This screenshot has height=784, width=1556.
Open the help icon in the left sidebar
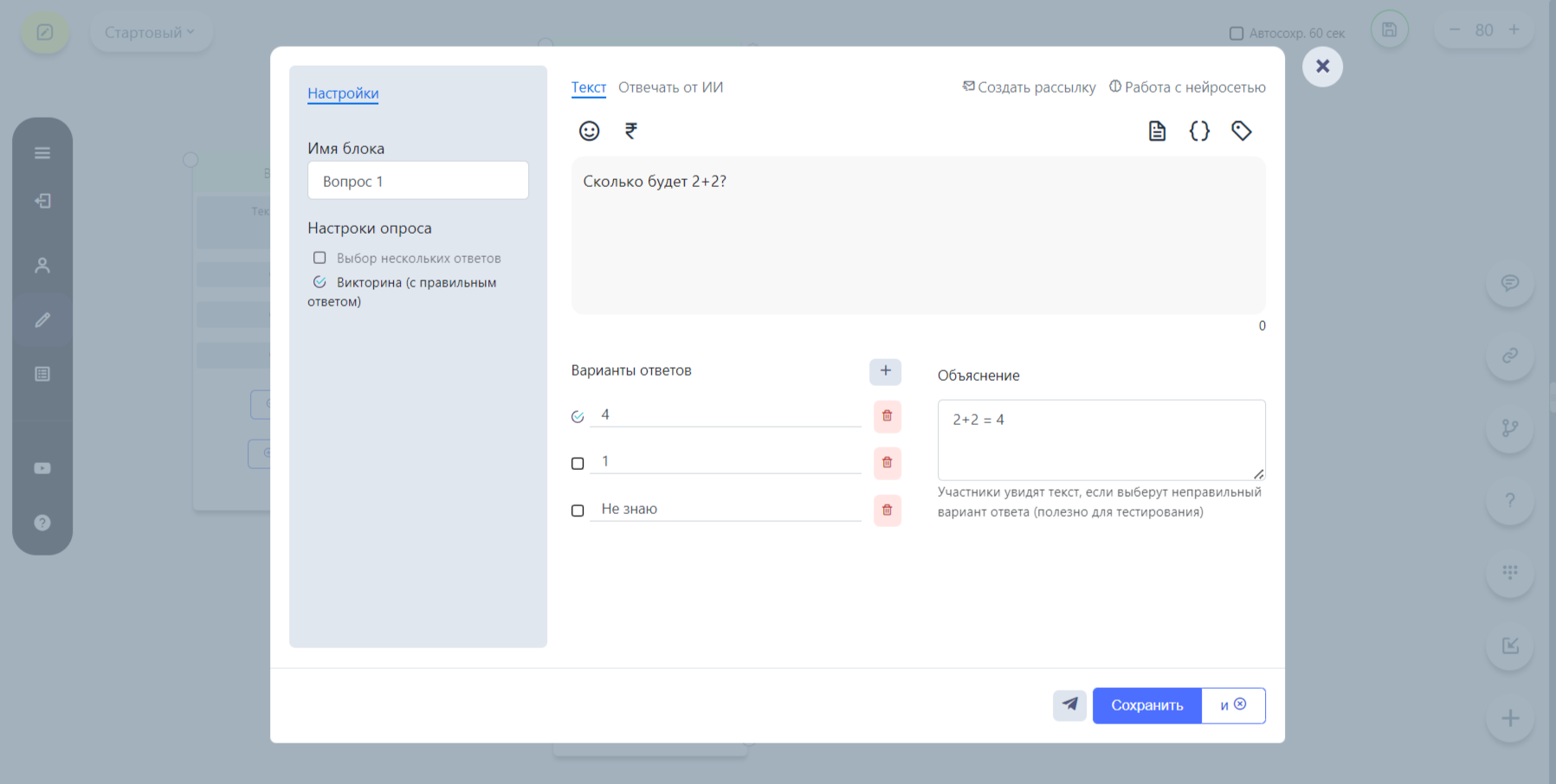click(x=42, y=523)
